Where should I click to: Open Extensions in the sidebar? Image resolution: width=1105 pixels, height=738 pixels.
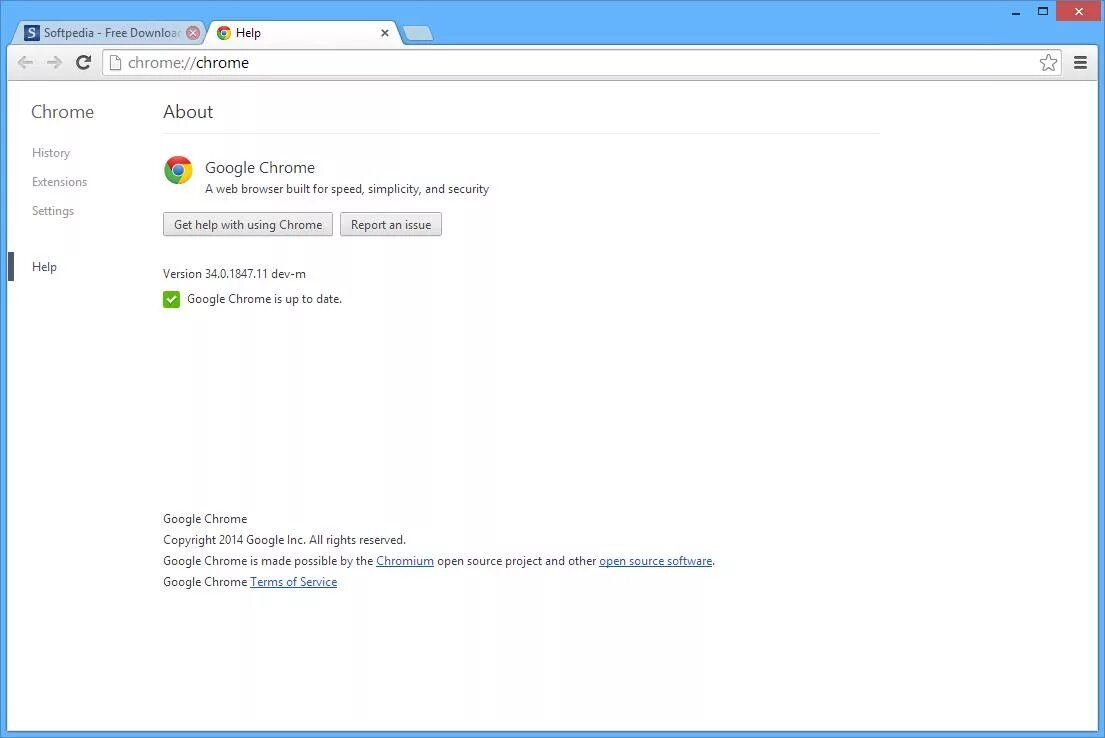pos(59,182)
